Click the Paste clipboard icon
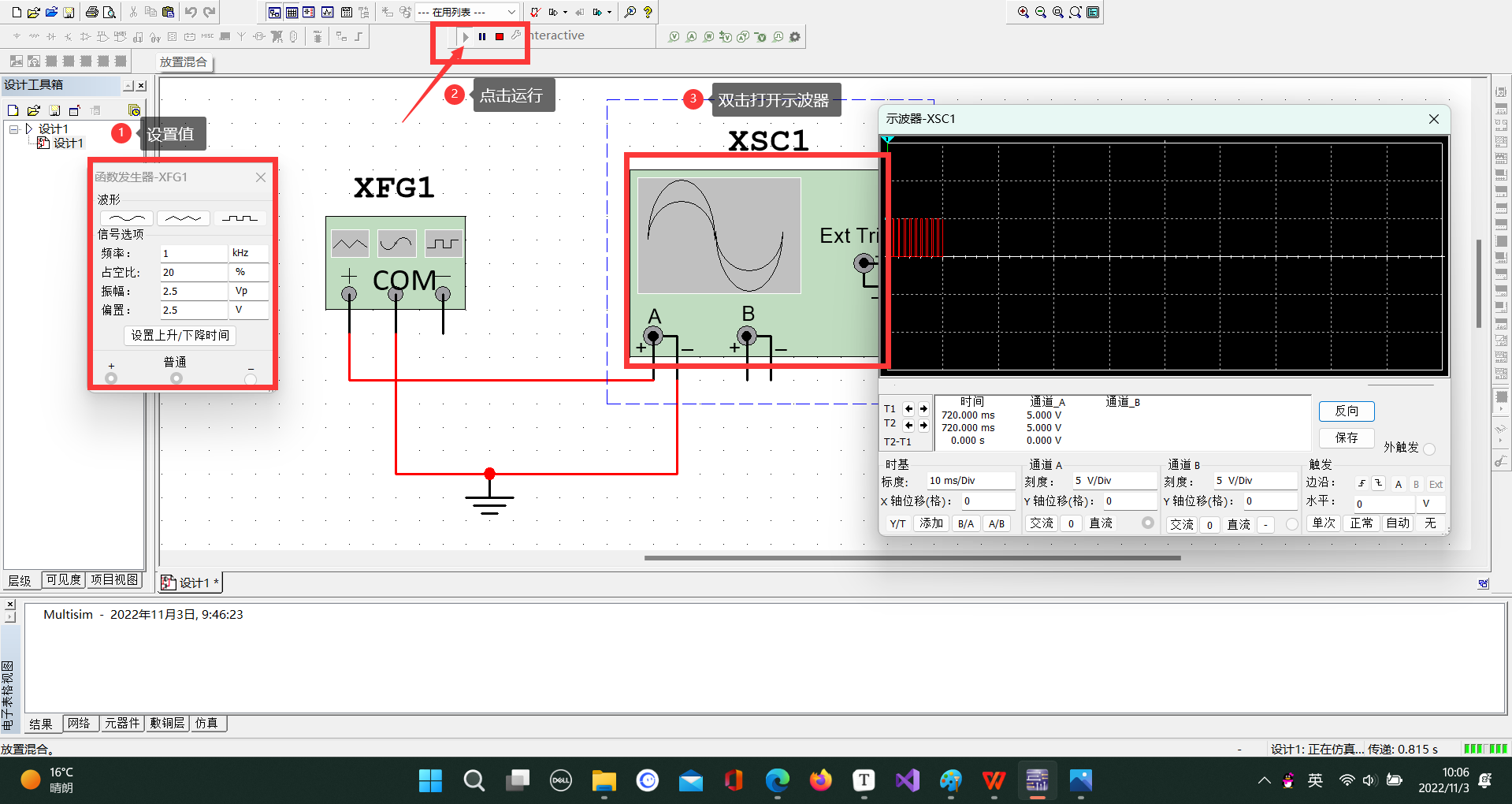The width and height of the screenshot is (1512, 804). [168, 13]
